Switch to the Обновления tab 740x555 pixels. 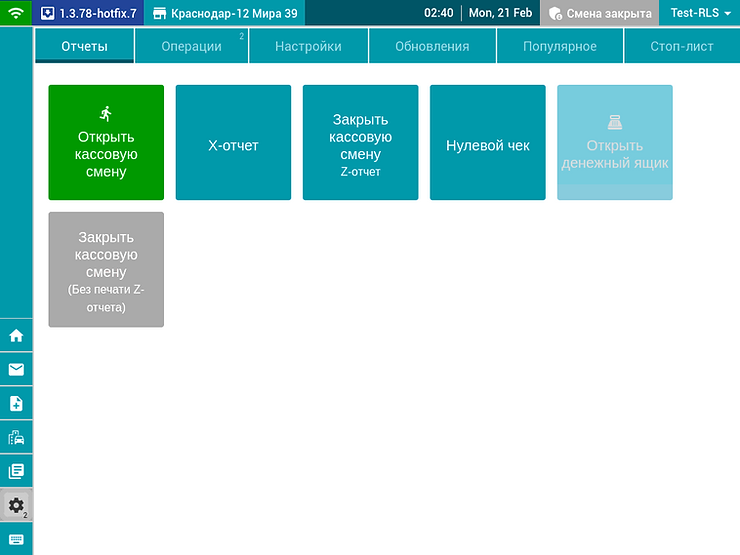432,46
